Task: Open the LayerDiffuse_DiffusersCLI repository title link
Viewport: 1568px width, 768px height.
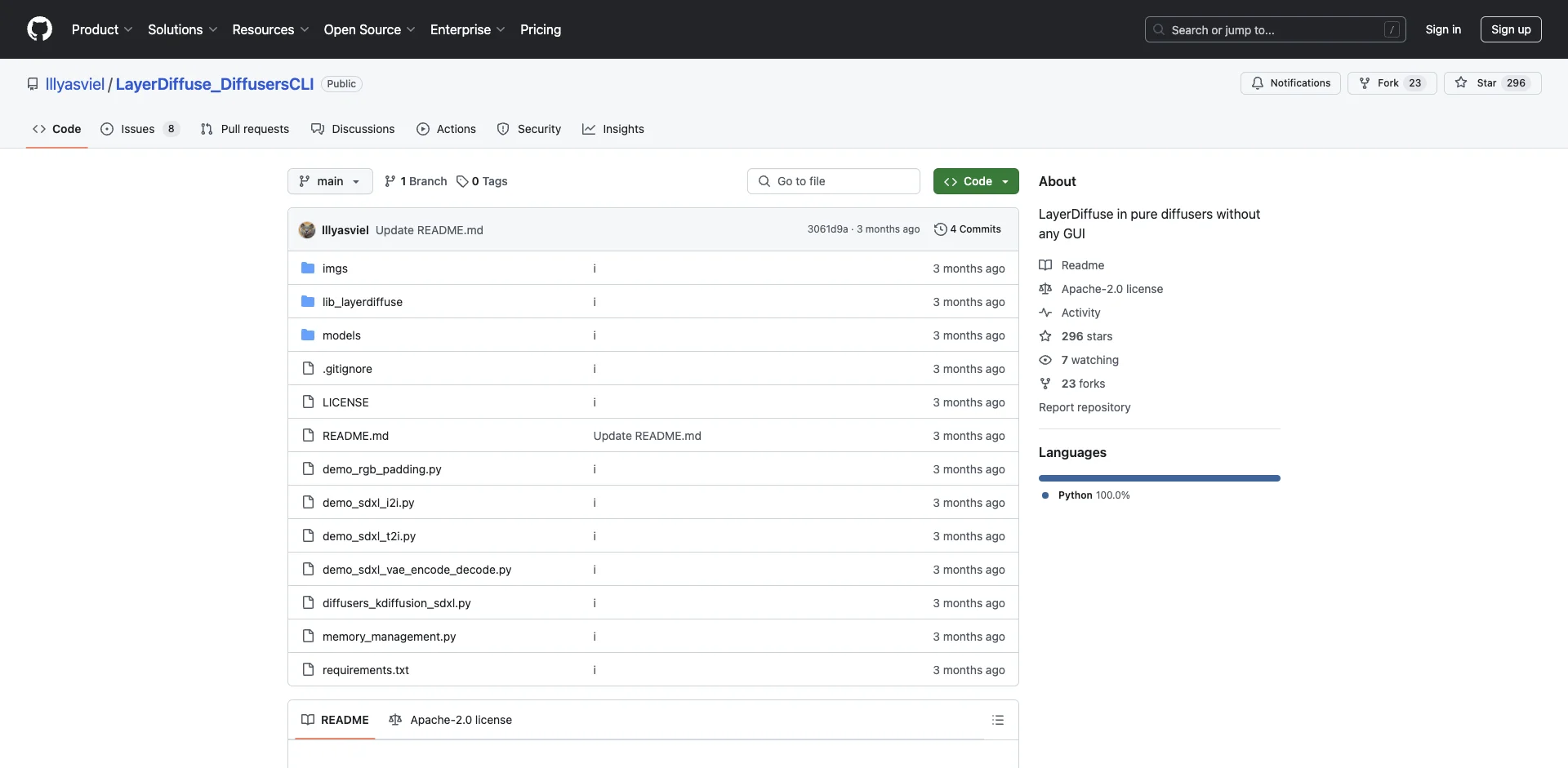Action: coord(215,84)
